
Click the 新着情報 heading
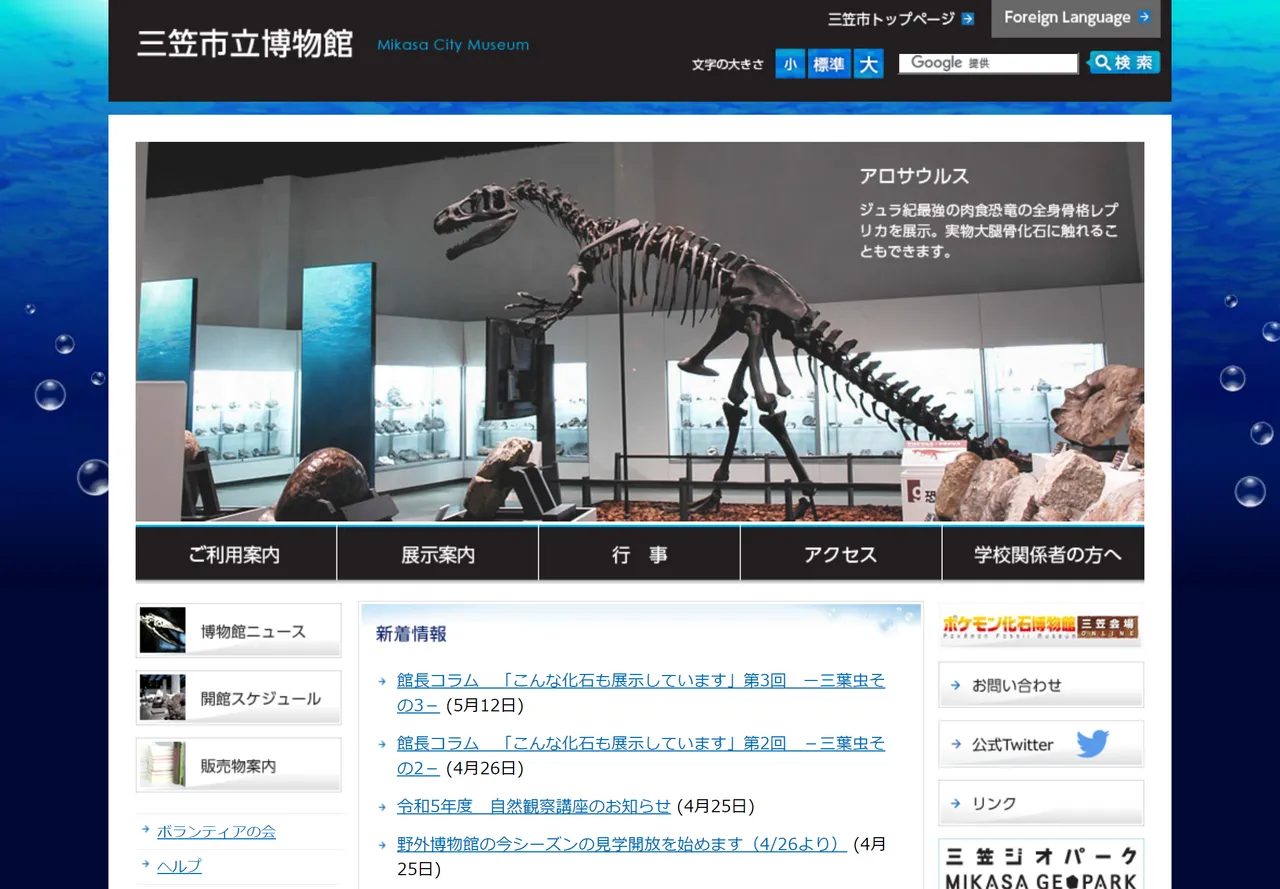click(411, 634)
